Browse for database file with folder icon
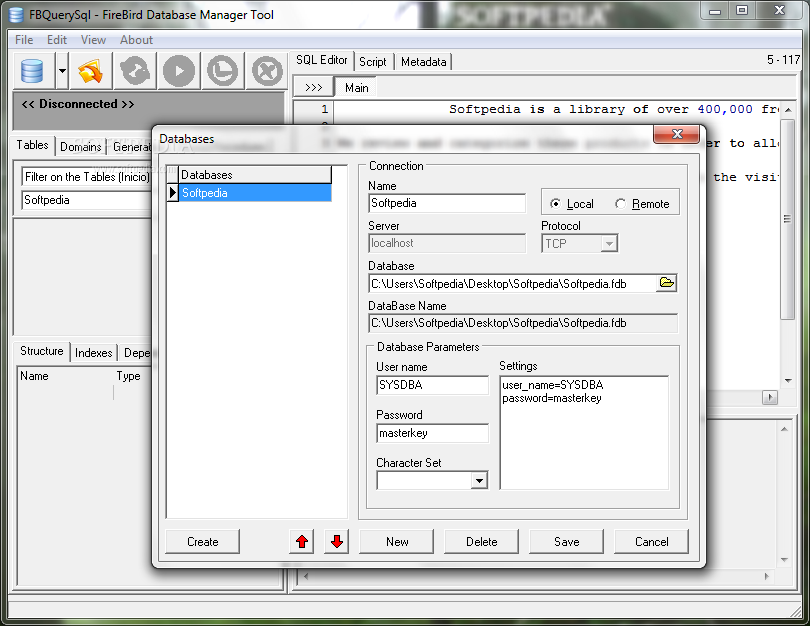The height and width of the screenshot is (626, 810). (x=666, y=283)
